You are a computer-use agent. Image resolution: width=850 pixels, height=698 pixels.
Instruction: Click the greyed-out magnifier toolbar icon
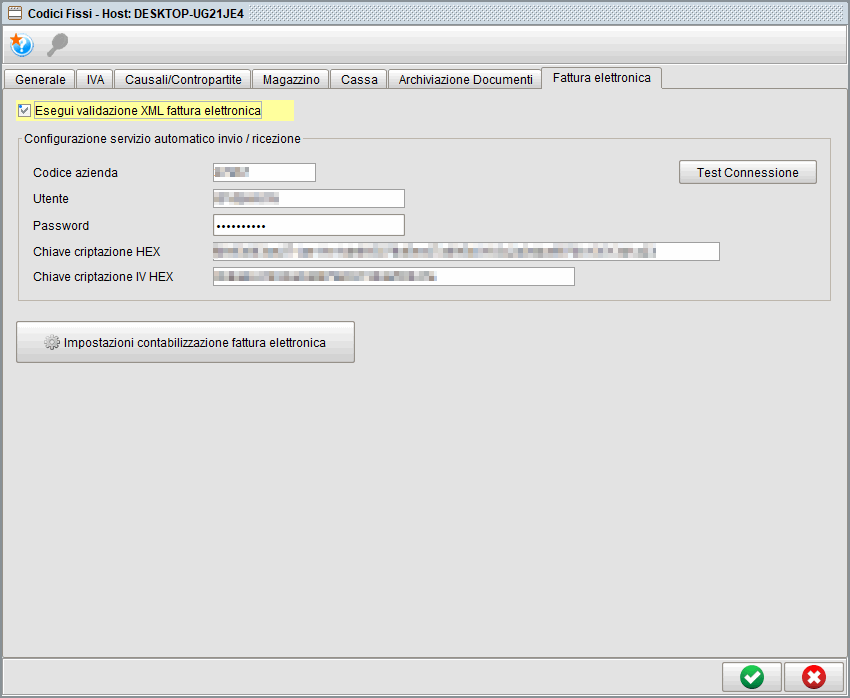coord(58,45)
